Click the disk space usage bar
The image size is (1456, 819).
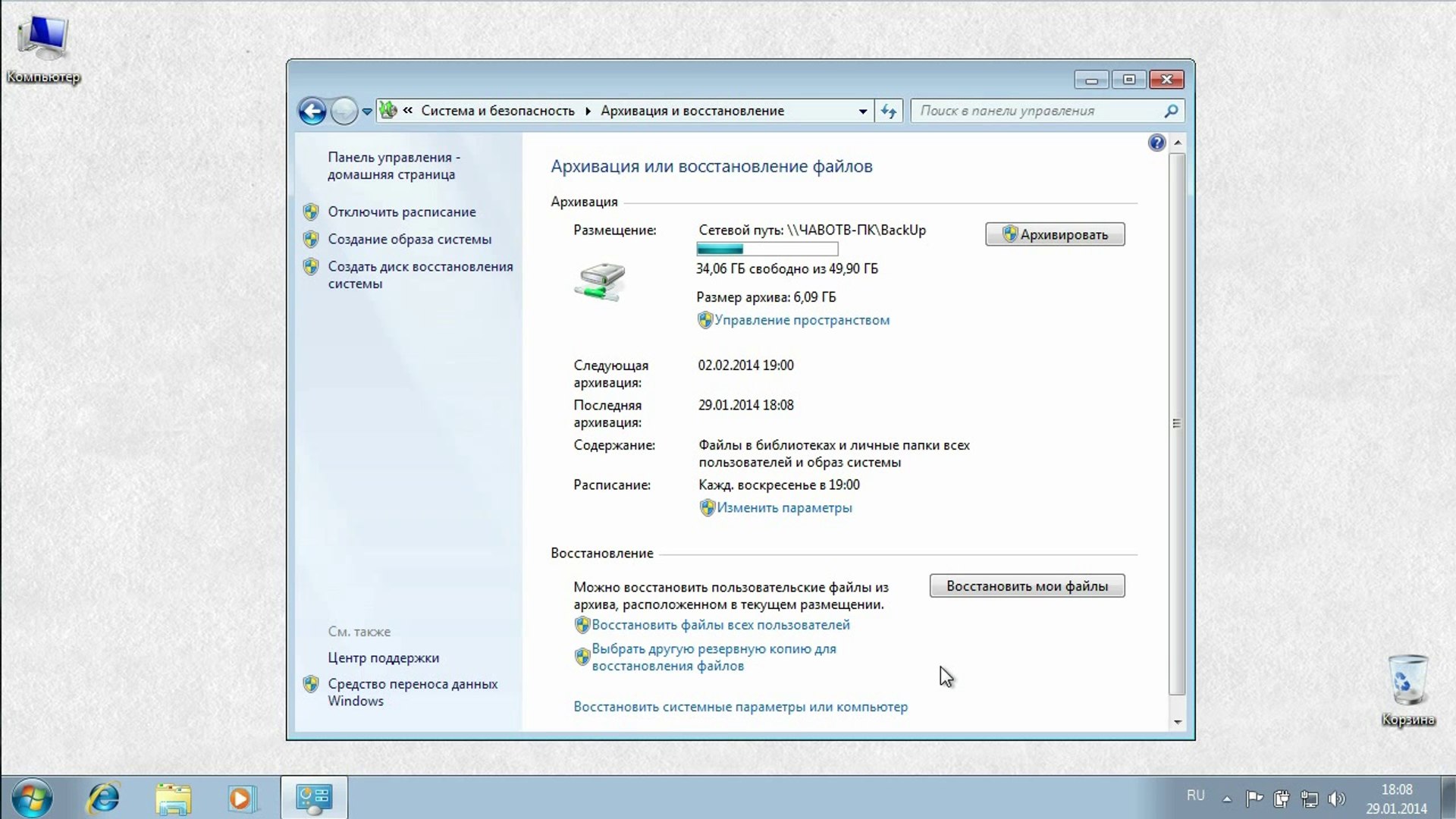[767, 249]
